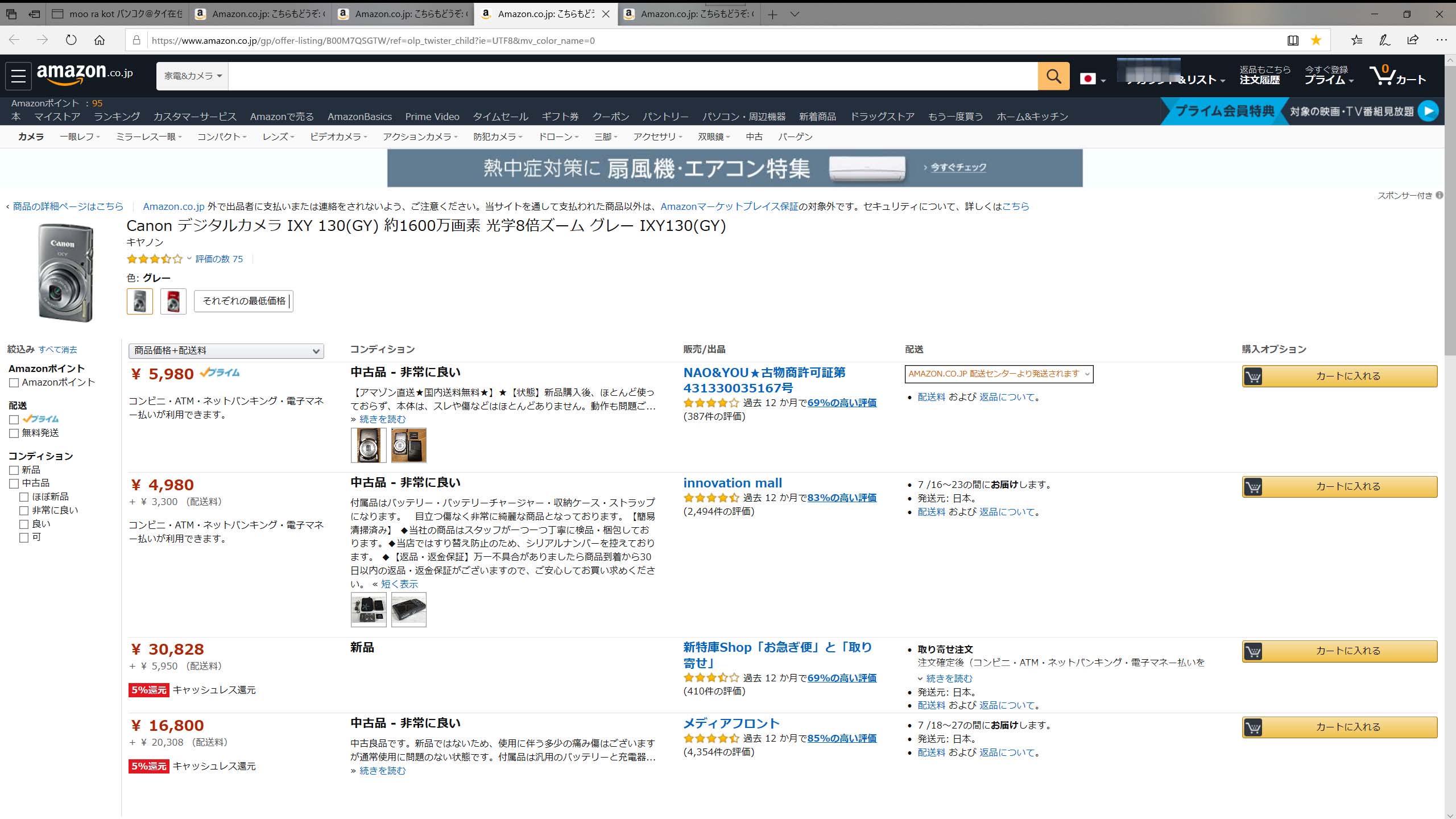Toggle the favorites star in the address bar
The width and height of the screenshot is (1456, 819).
point(1316,40)
